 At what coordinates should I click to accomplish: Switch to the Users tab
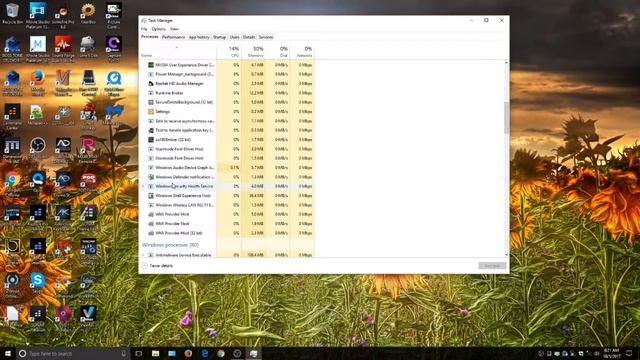click(235, 37)
